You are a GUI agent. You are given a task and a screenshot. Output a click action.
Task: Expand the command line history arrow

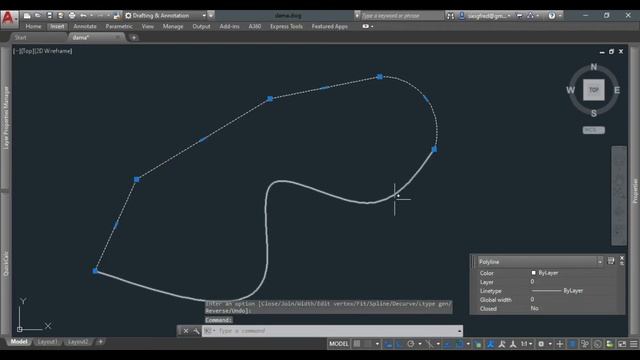coord(460,331)
